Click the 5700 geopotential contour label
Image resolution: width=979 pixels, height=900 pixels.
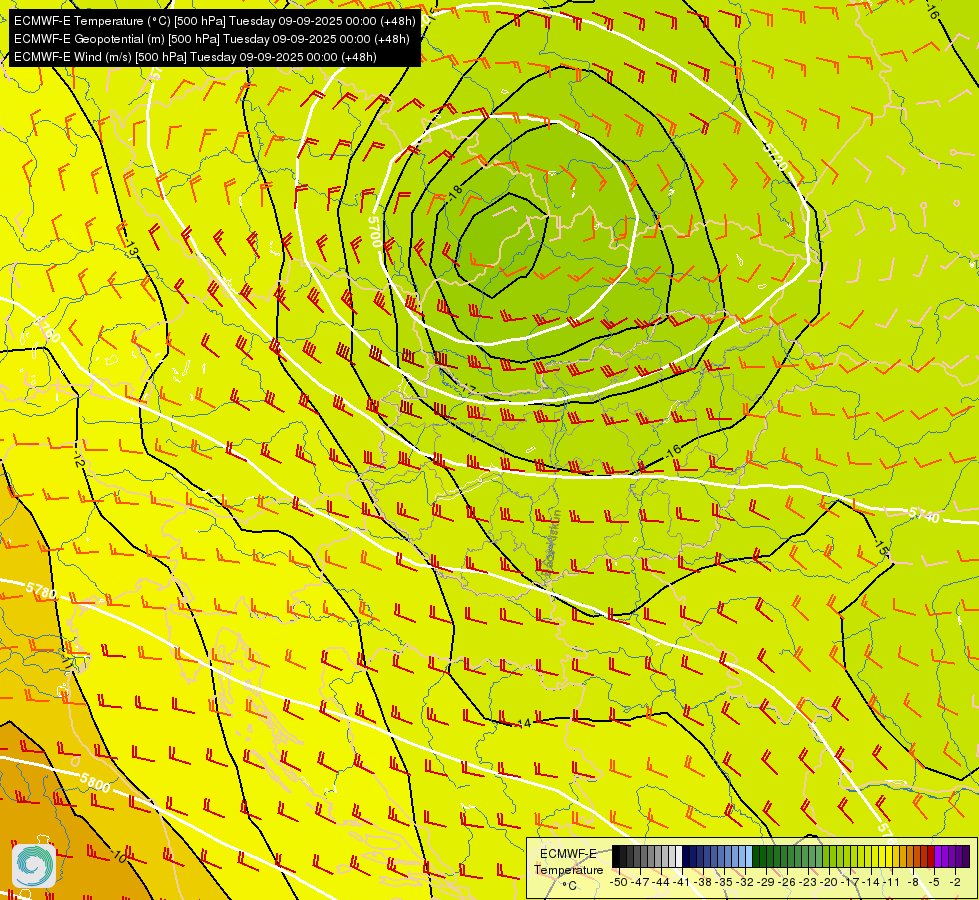pyautogui.click(x=375, y=232)
